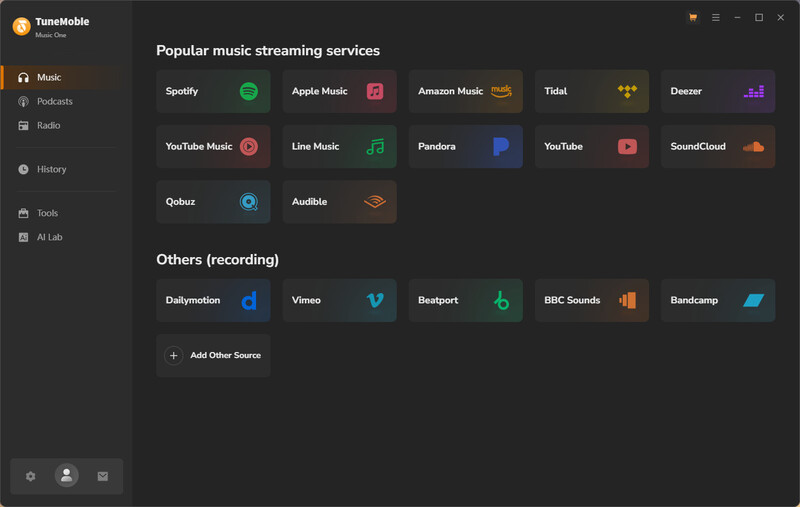Open Podcasts section in sidebar
Viewport: 800px width, 507px height.
54,101
